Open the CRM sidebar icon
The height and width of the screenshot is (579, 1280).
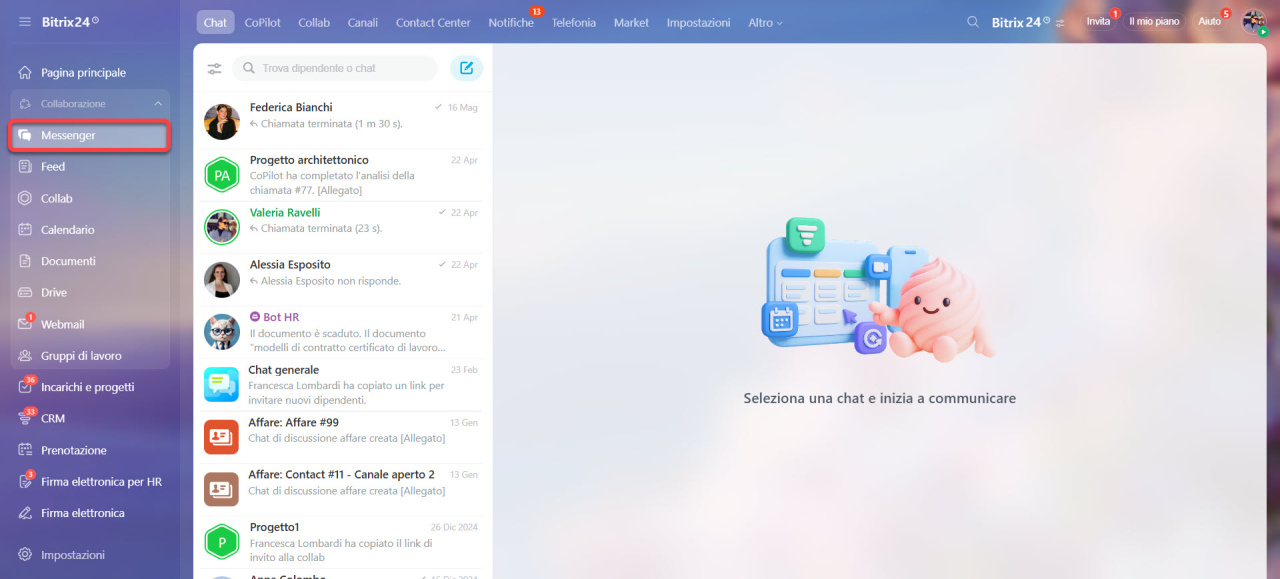tap(25, 418)
